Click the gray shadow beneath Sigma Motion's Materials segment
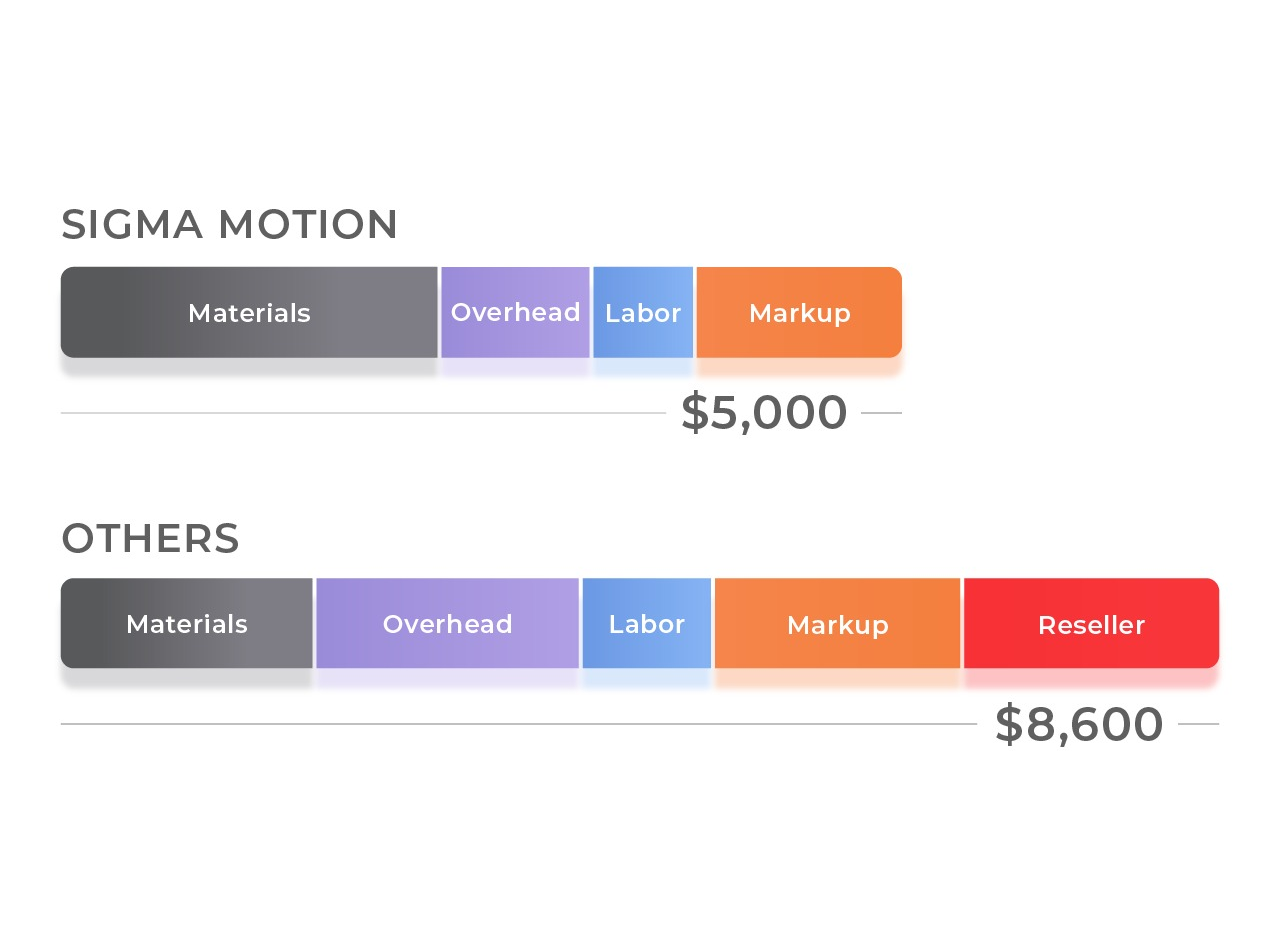The width and height of the screenshot is (1280, 939). tap(249, 366)
